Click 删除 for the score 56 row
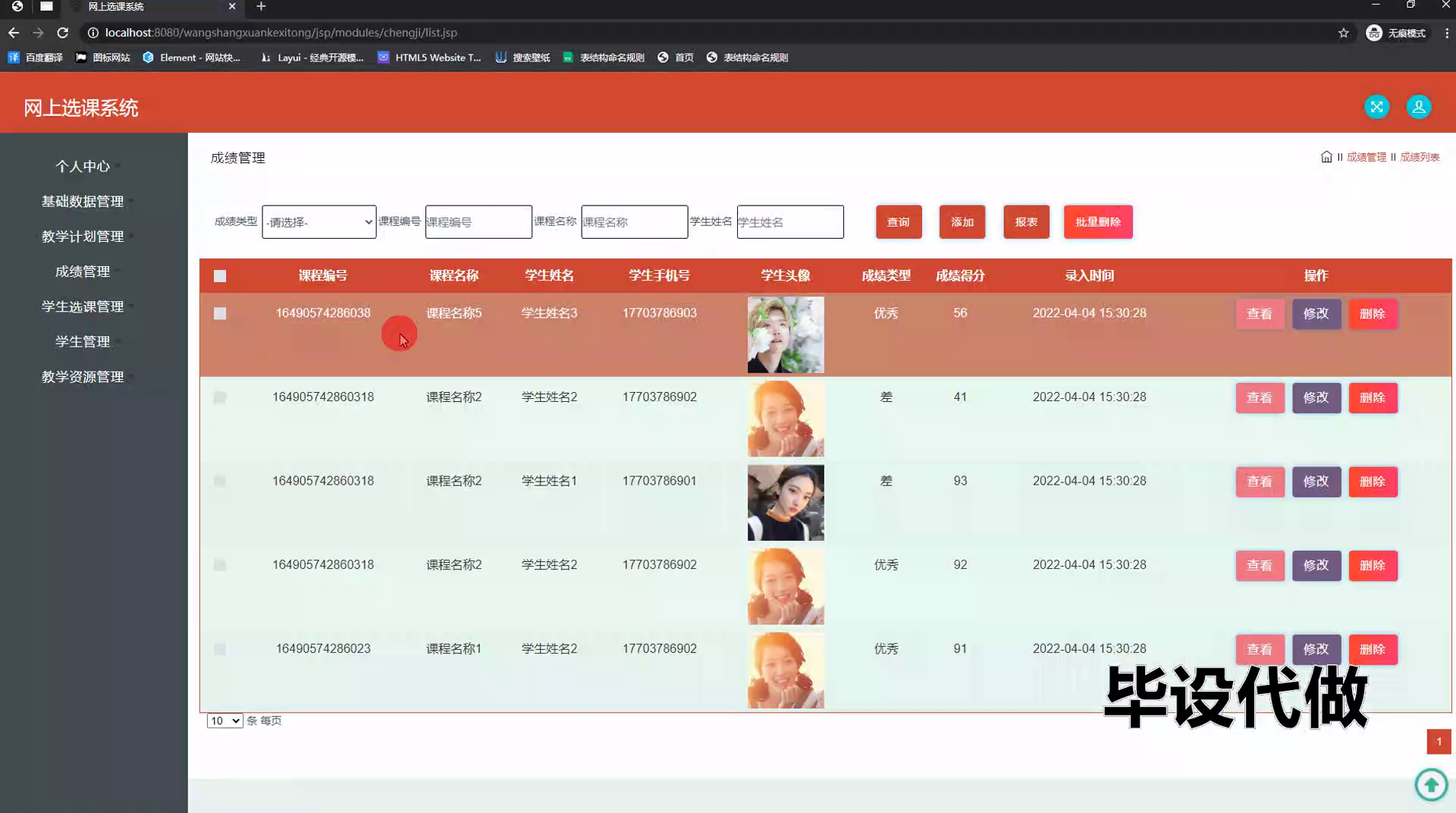The image size is (1456, 813). tap(1373, 314)
